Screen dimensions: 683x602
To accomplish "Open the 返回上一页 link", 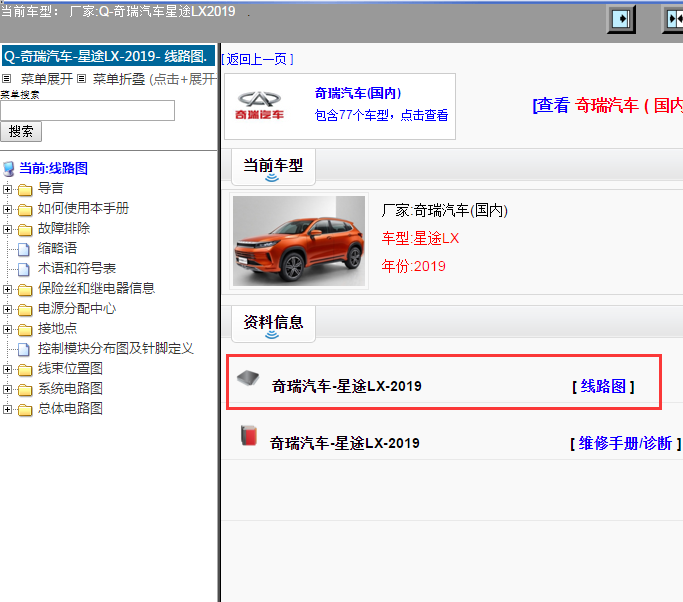I will pos(257,59).
